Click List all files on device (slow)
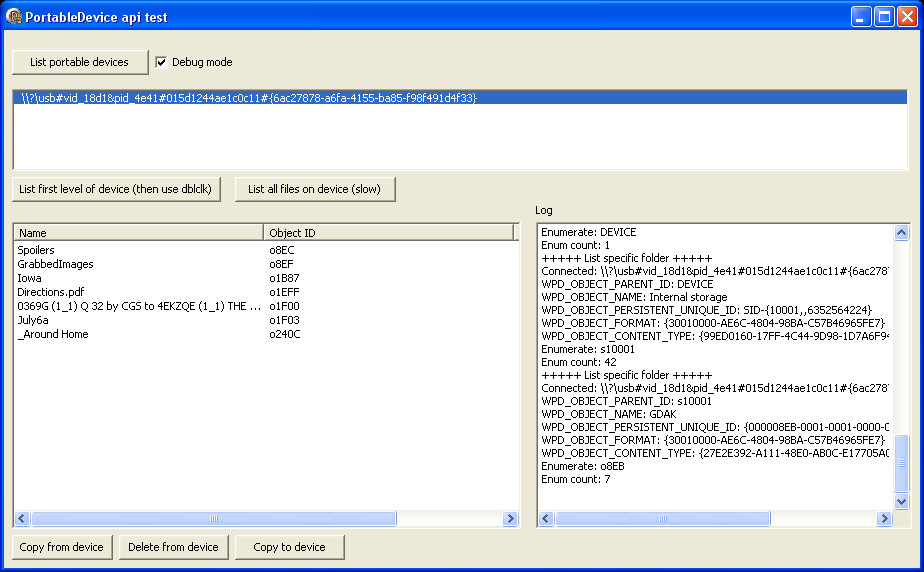 click(x=315, y=189)
